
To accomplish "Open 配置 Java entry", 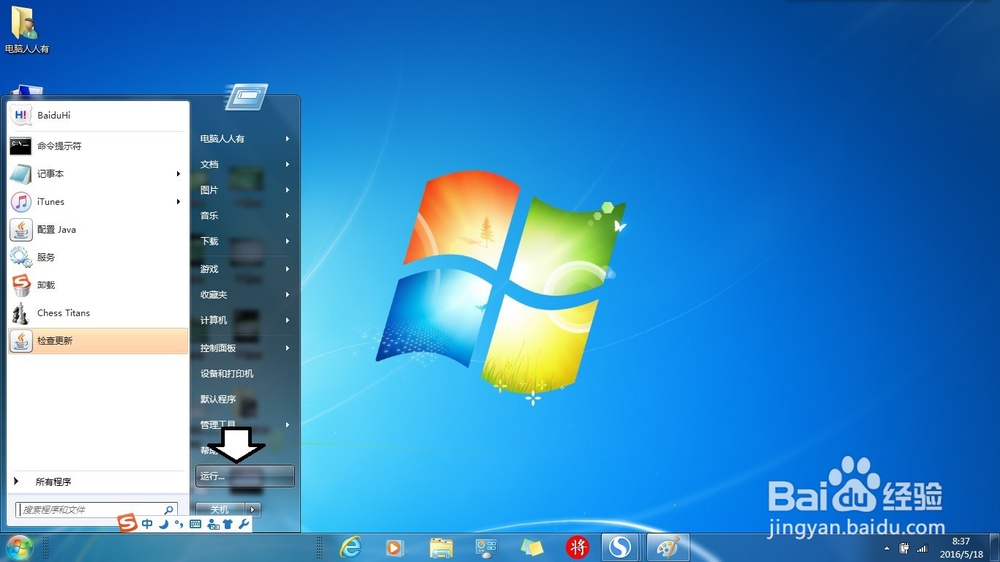I will 98,230.
